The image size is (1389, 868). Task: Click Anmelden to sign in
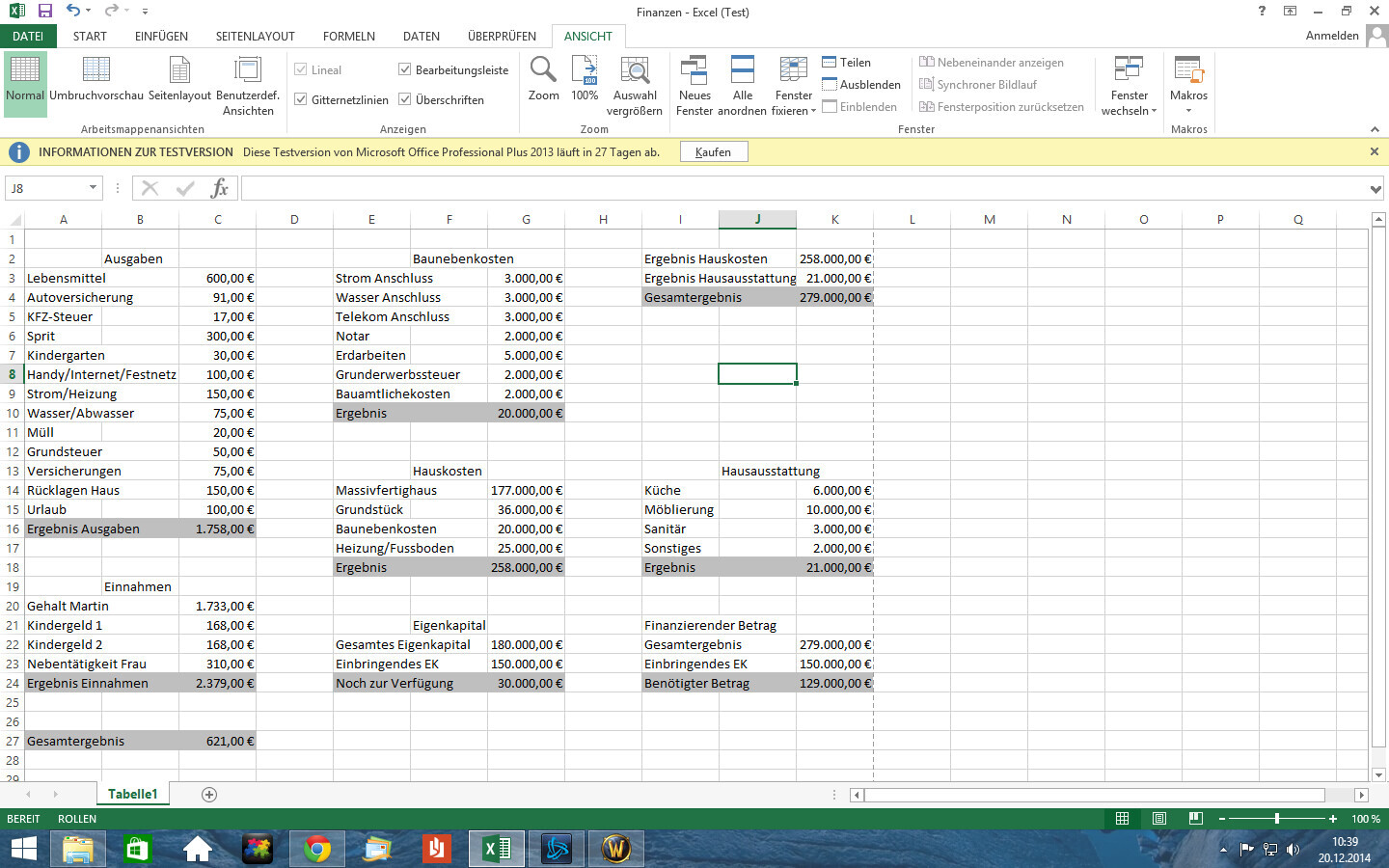[1332, 36]
